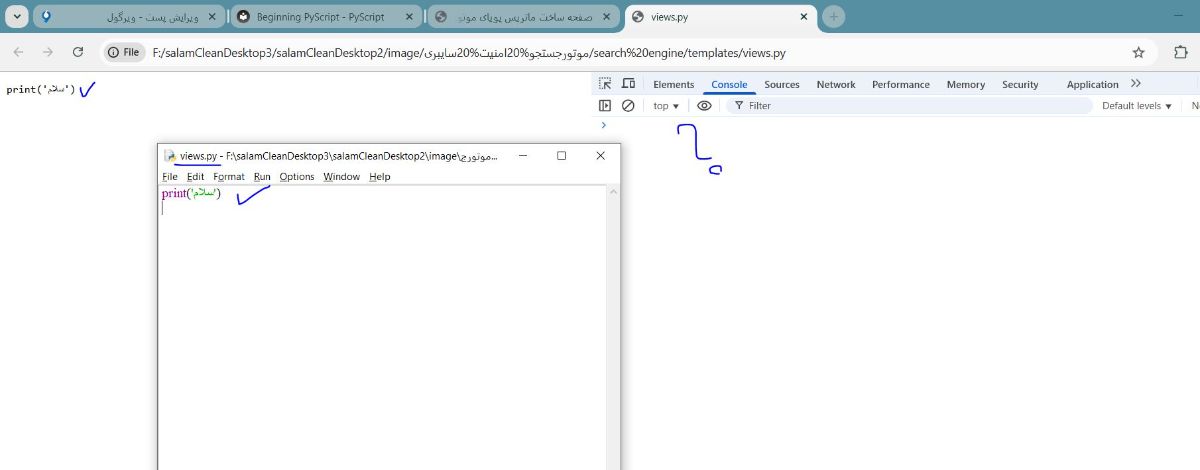Click the IDLE window Python icon
The height and width of the screenshot is (470, 1200).
click(171, 156)
